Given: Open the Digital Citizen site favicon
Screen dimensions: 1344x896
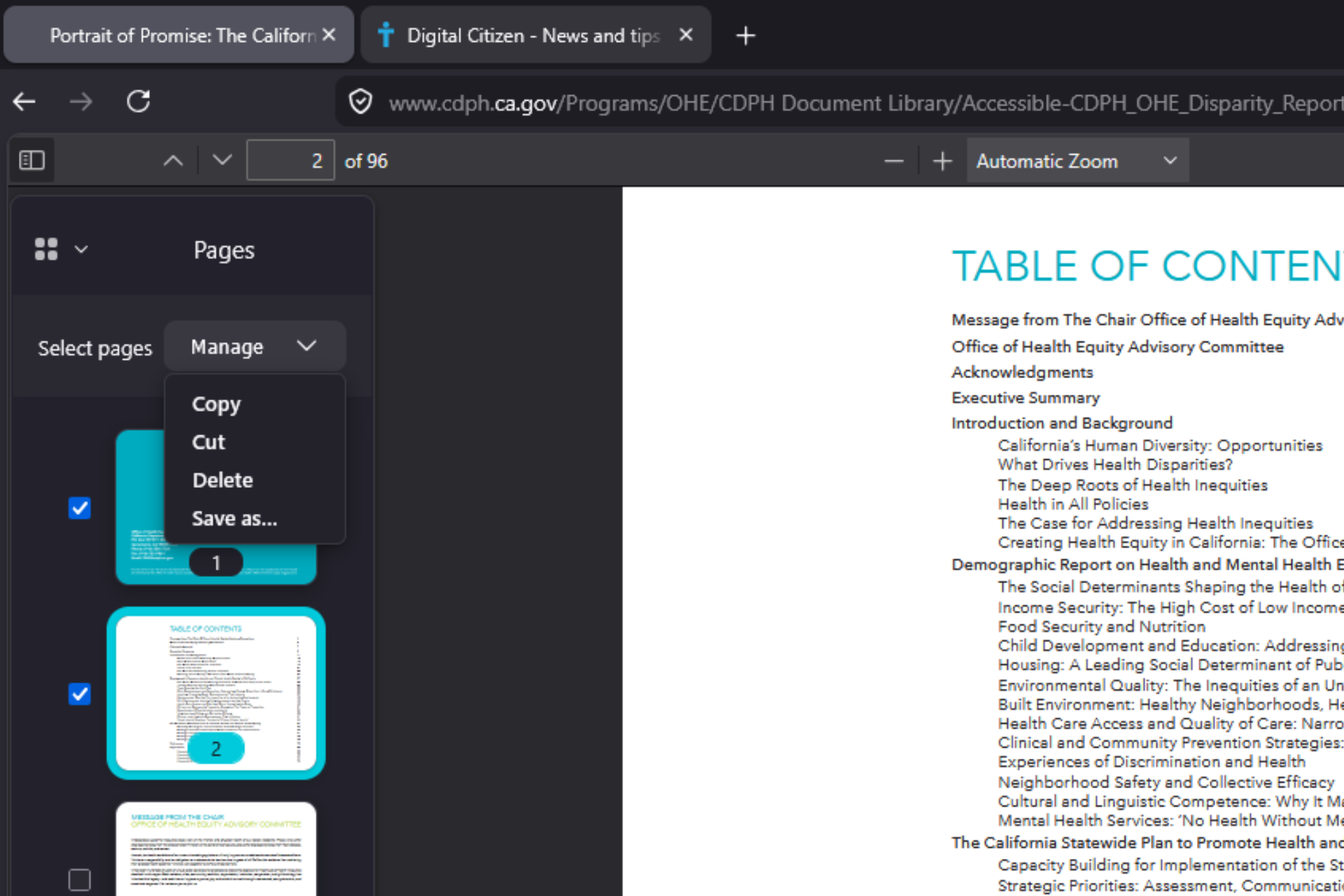Looking at the screenshot, I should click(x=385, y=35).
